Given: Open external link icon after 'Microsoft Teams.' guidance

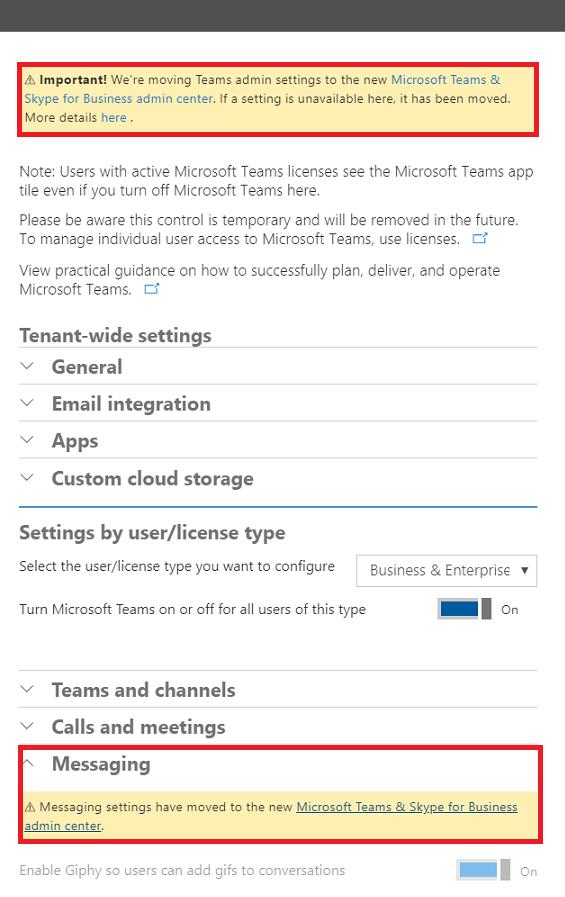Looking at the screenshot, I should 151,289.
